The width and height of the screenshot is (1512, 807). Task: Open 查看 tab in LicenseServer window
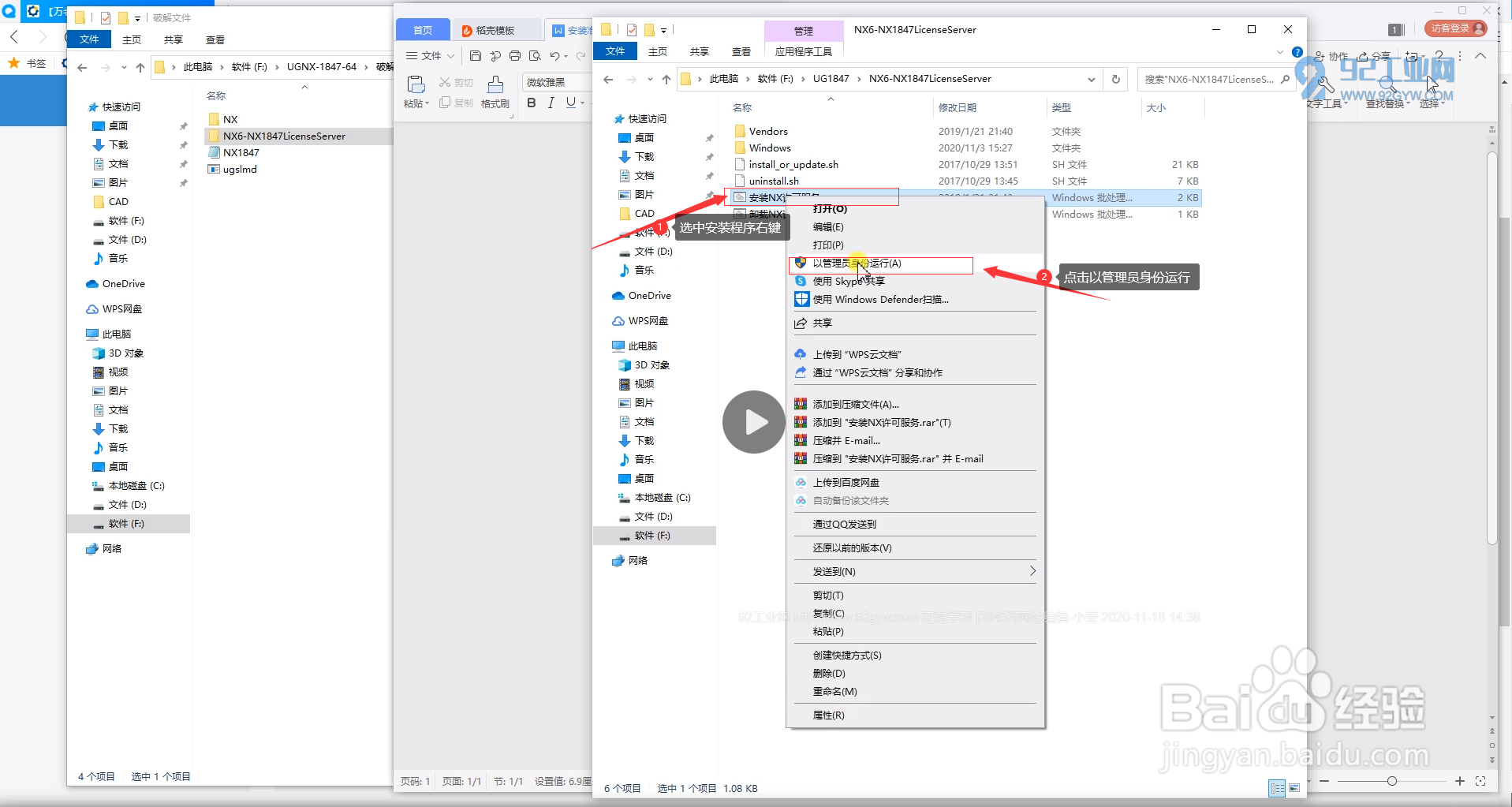(741, 52)
